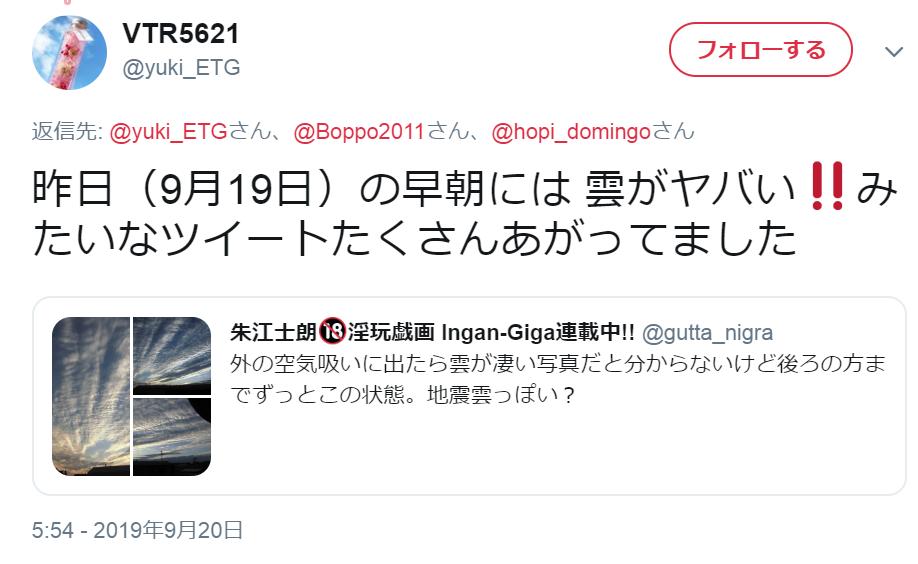The image size is (918, 564).
Task: Click the red double exclamation emoji
Action: [827, 187]
